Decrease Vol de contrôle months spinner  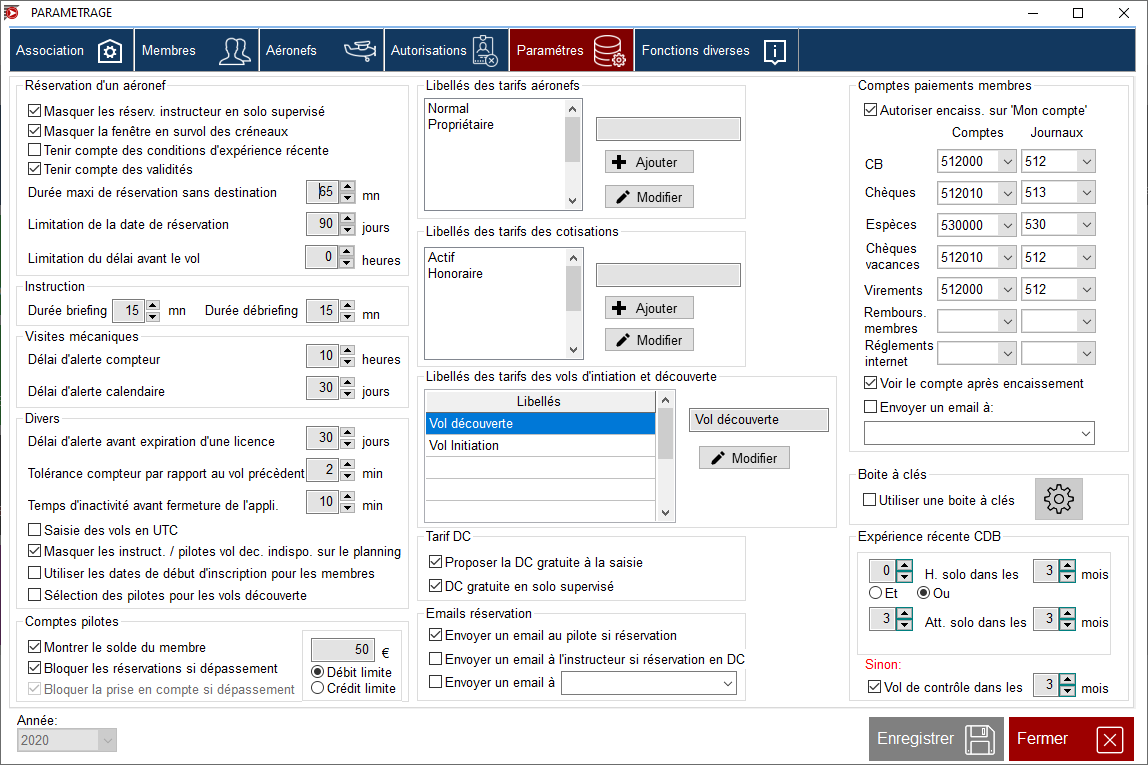point(1067,690)
